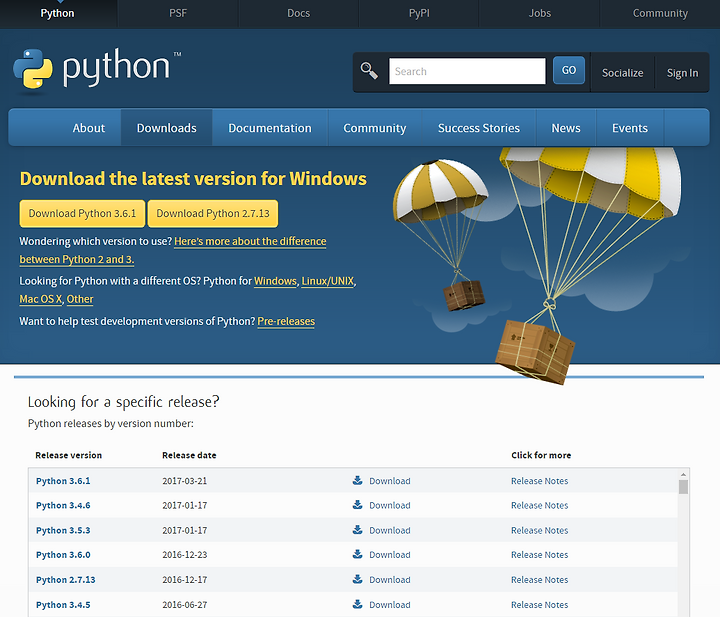Click the Search input field
This screenshot has width=720, height=617.
467,71
